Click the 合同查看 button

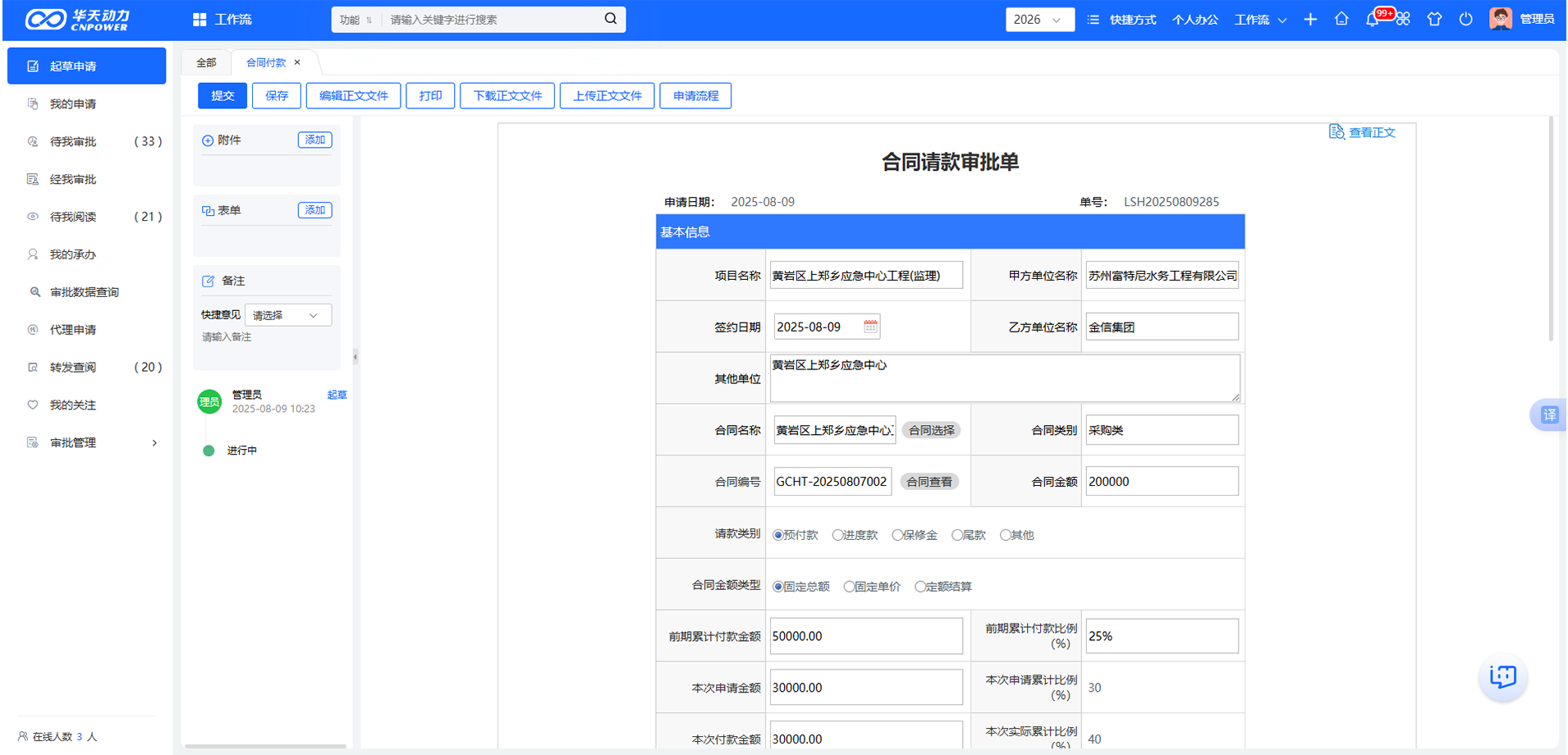pyautogui.click(x=929, y=482)
